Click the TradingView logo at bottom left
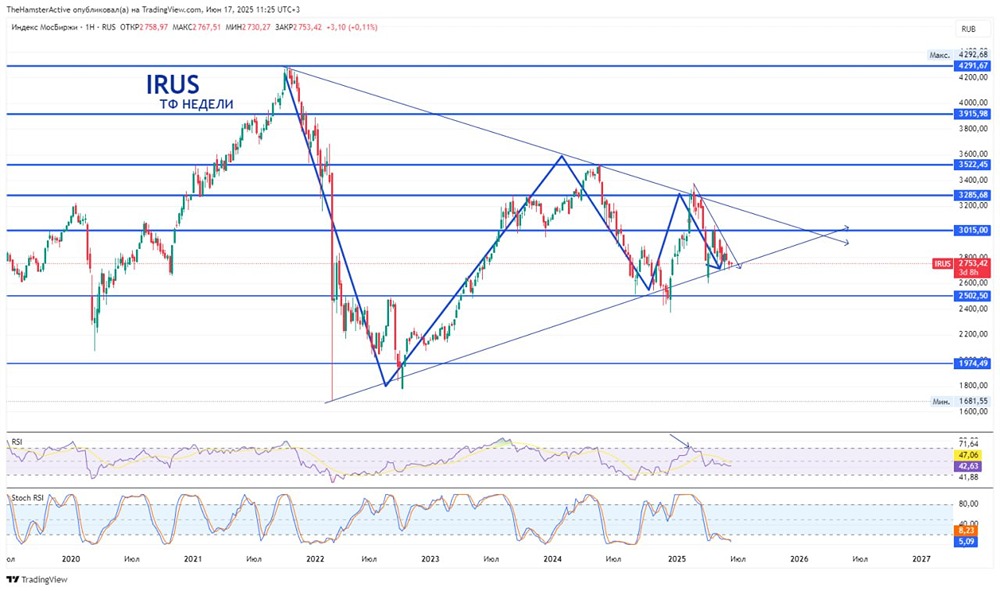 pos(37,580)
